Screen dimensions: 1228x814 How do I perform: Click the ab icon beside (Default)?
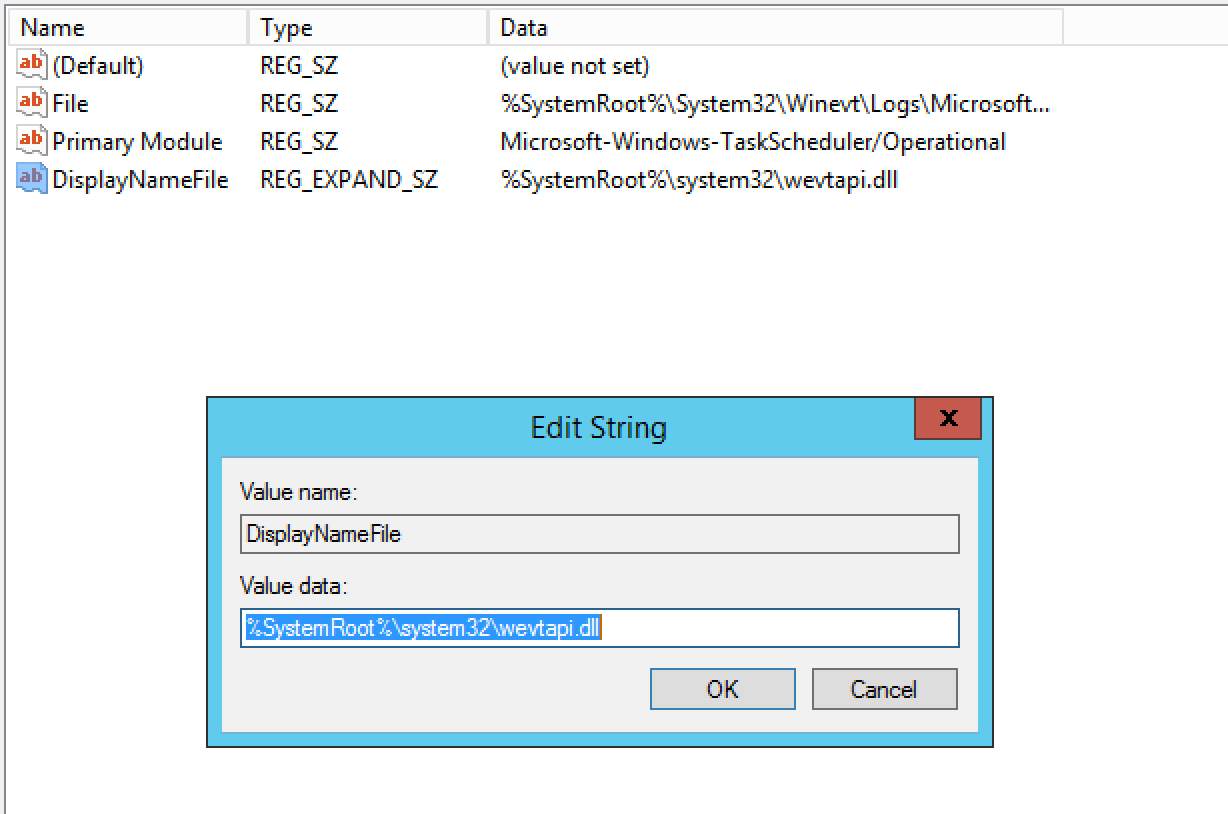pos(31,65)
